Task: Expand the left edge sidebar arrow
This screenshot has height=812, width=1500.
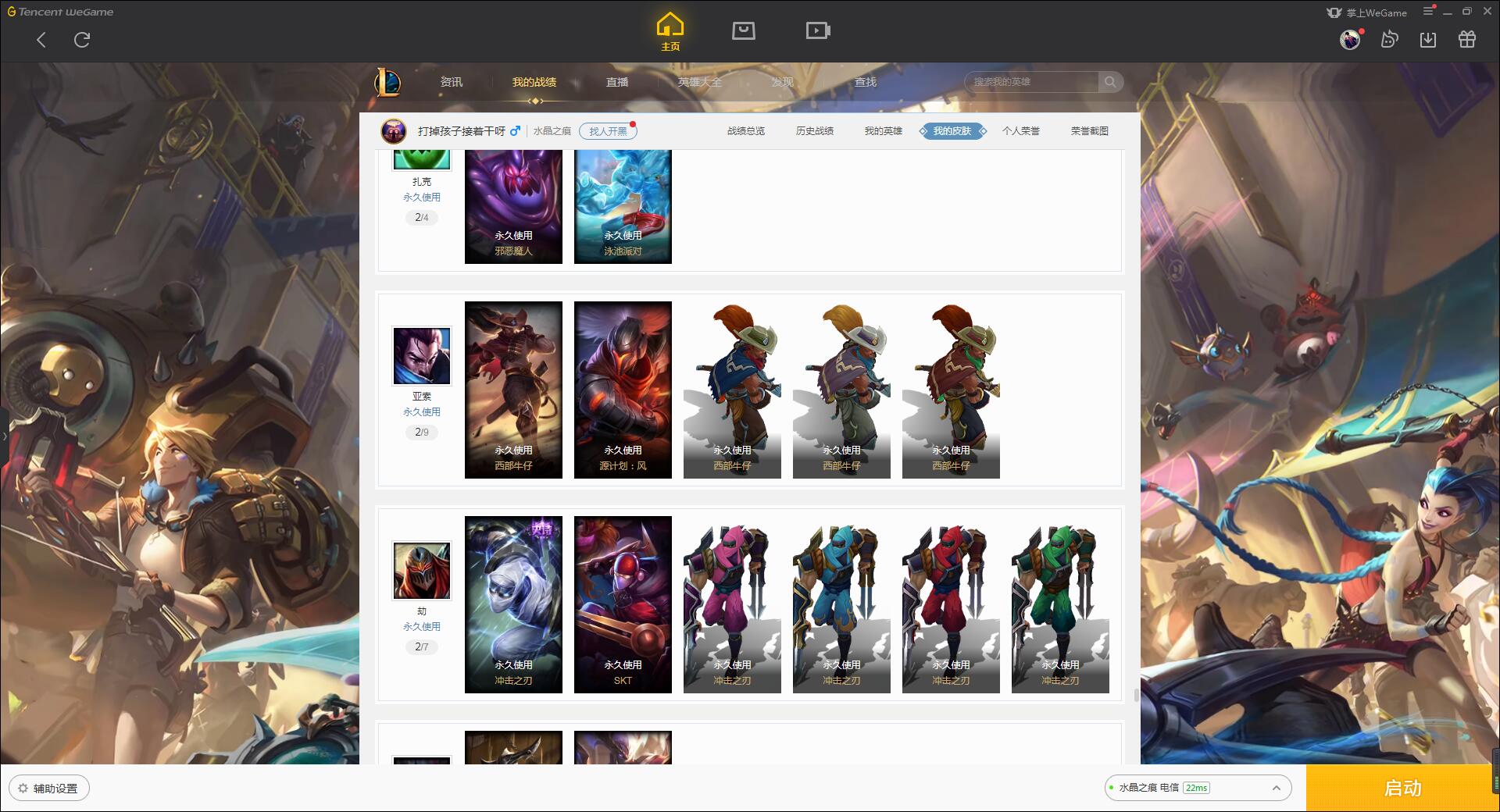Action: point(4,436)
